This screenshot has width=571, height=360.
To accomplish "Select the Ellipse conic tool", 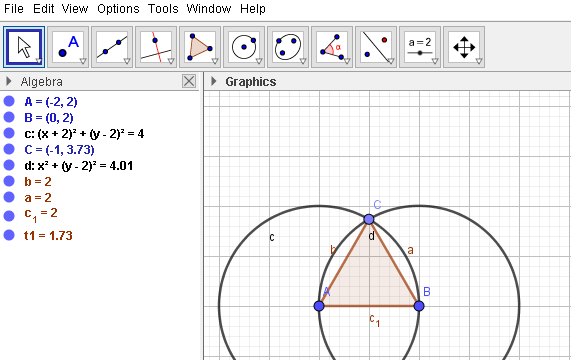I will pyautogui.click(x=288, y=47).
